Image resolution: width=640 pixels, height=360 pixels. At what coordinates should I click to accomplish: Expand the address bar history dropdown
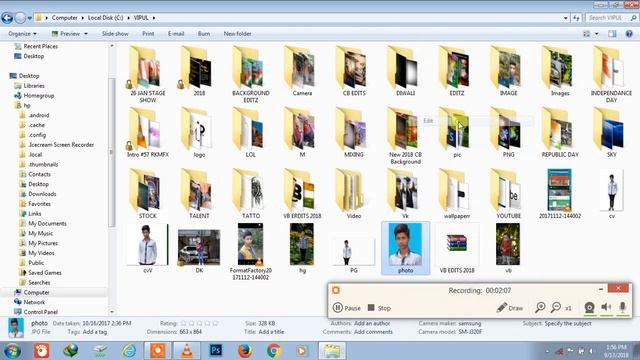coord(566,18)
